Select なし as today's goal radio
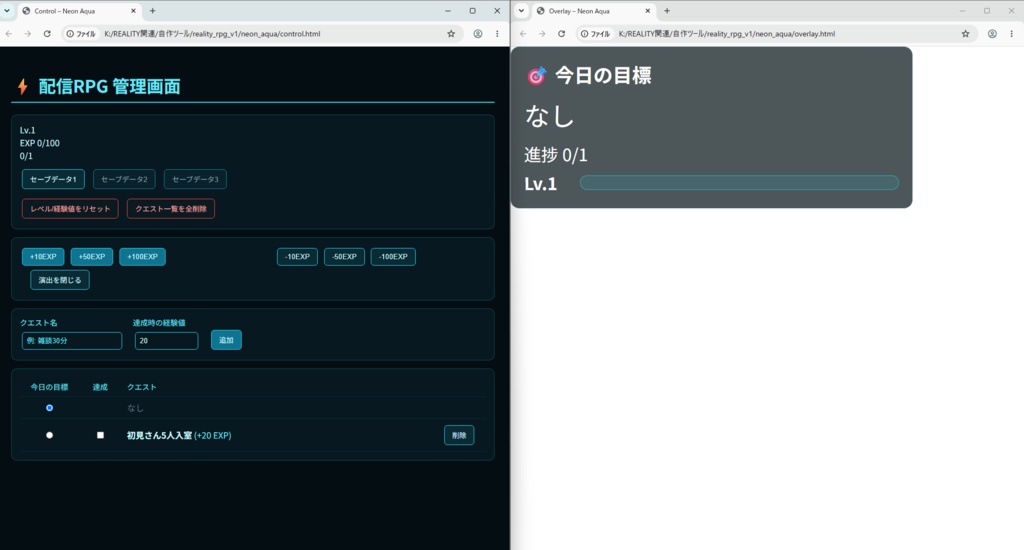 point(49,408)
